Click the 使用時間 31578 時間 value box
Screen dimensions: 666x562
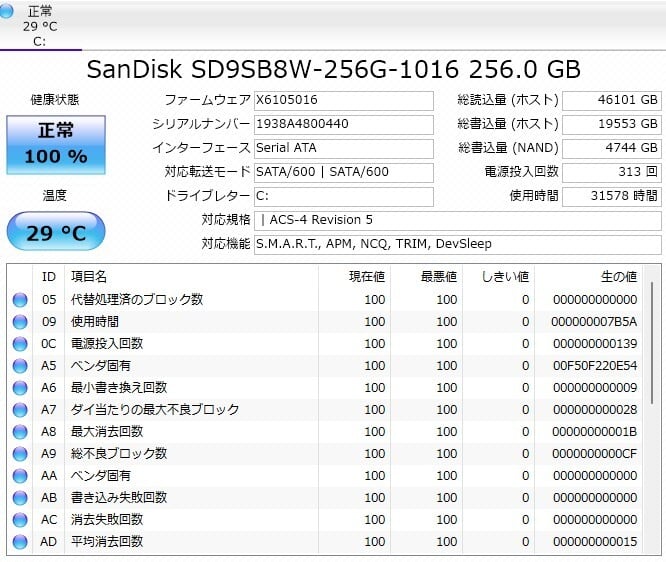coord(611,196)
